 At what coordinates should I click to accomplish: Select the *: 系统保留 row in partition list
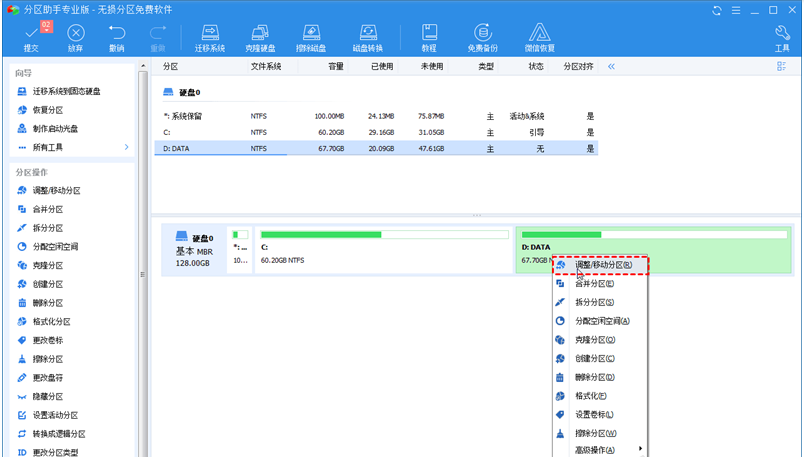point(376,116)
